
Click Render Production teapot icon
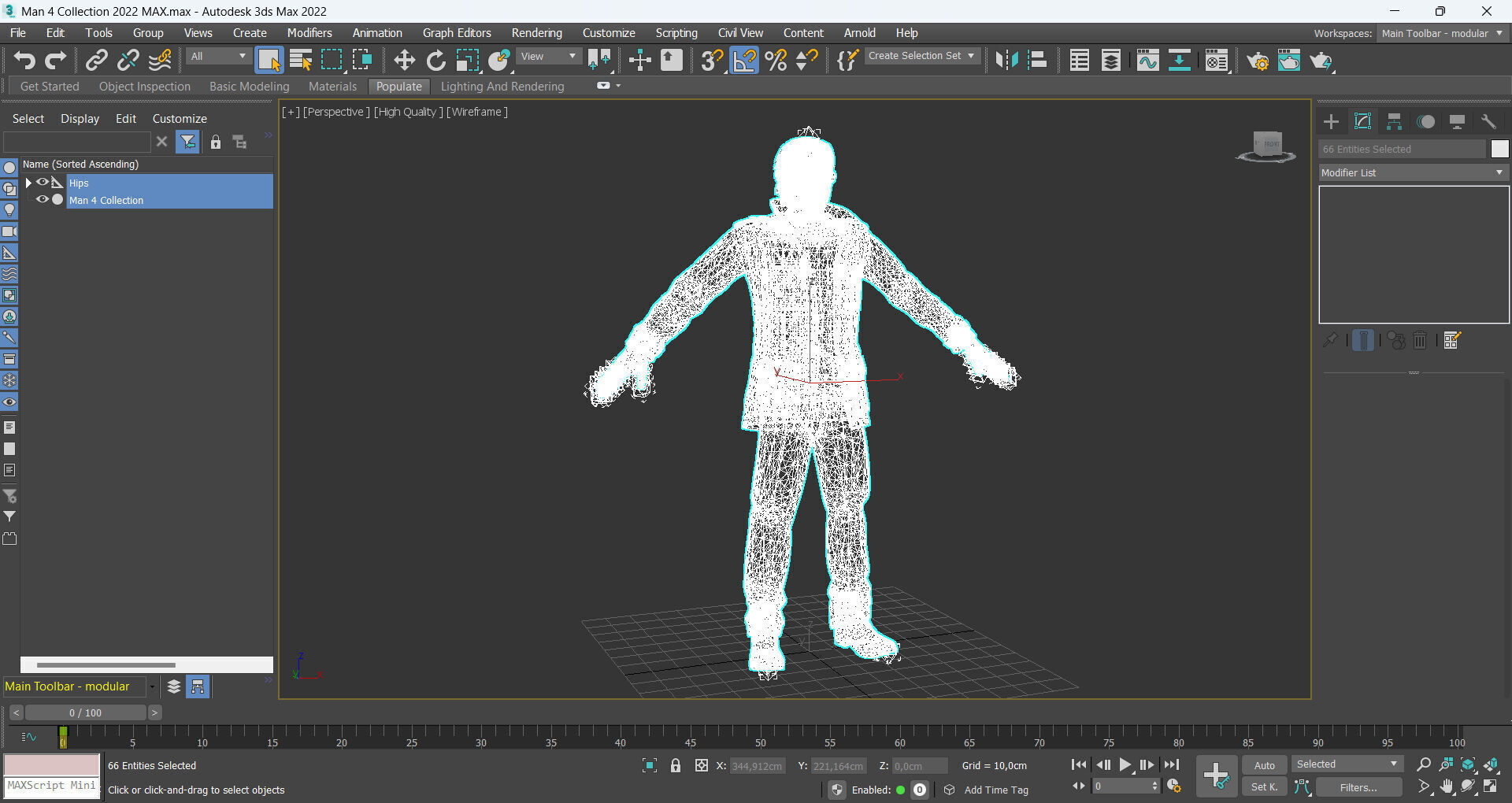tap(1321, 61)
